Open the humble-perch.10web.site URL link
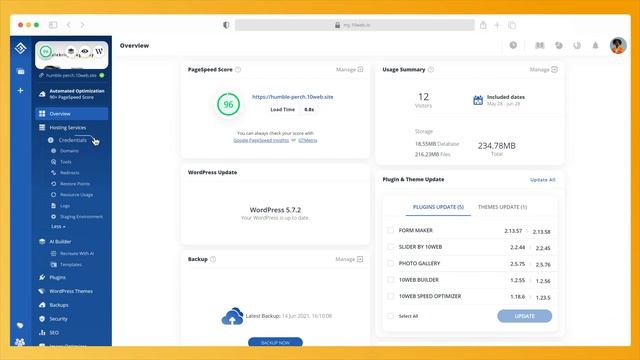This screenshot has height=360, width=640. coord(292,97)
